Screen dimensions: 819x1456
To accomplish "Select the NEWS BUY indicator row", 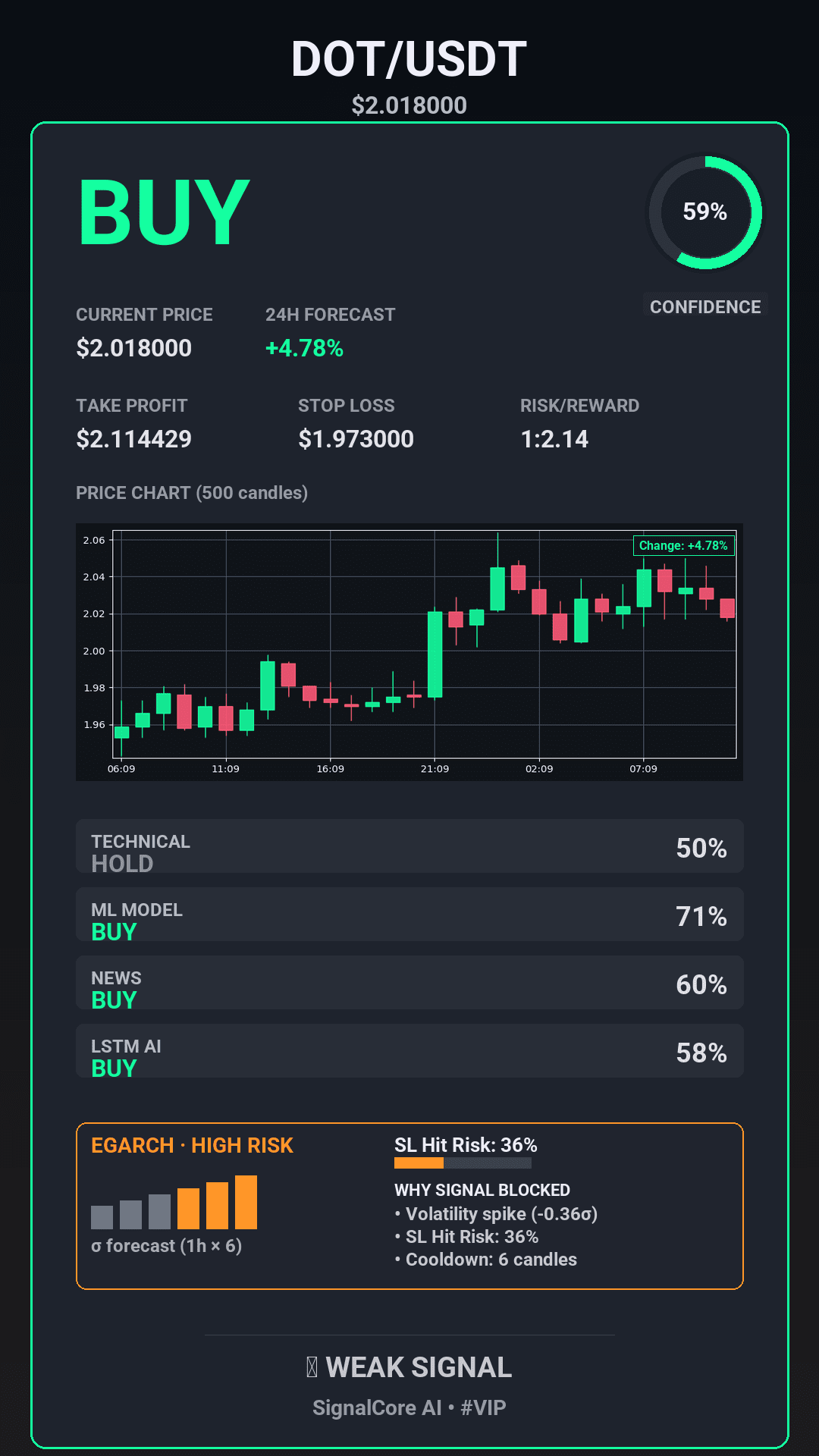I will [x=409, y=983].
